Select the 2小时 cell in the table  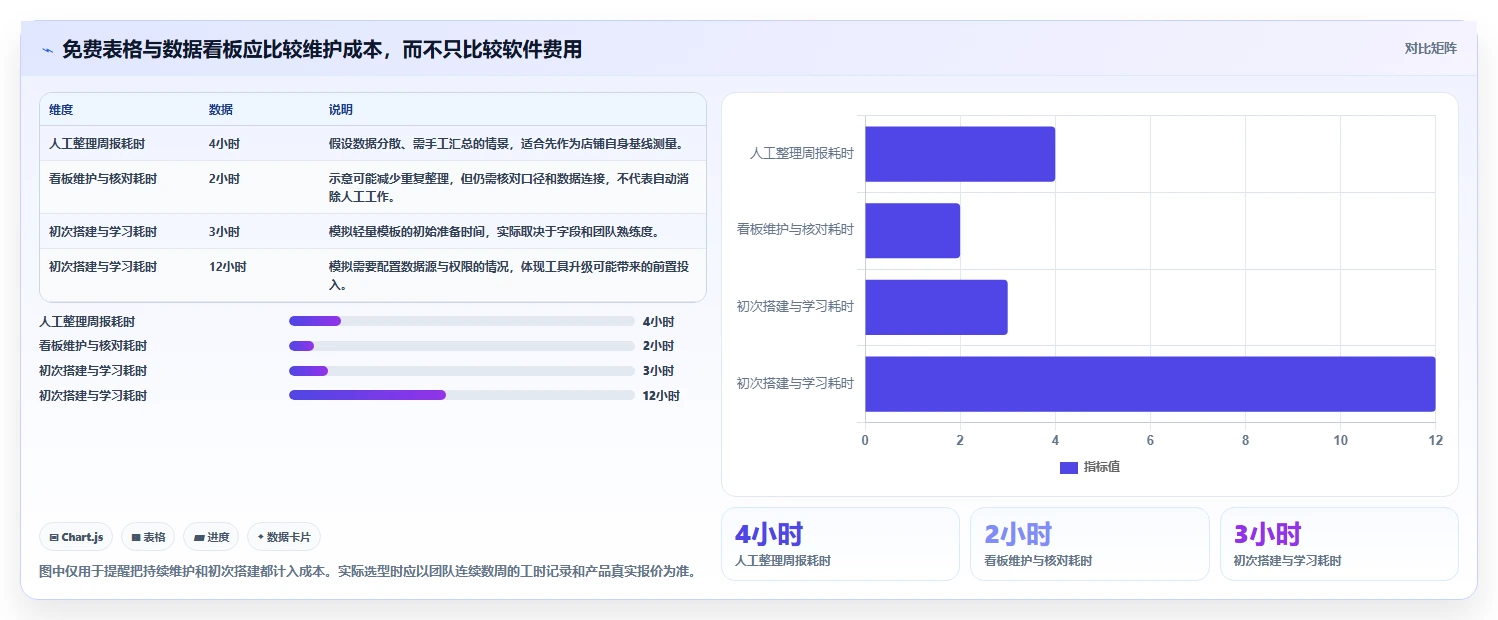[224, 179]
